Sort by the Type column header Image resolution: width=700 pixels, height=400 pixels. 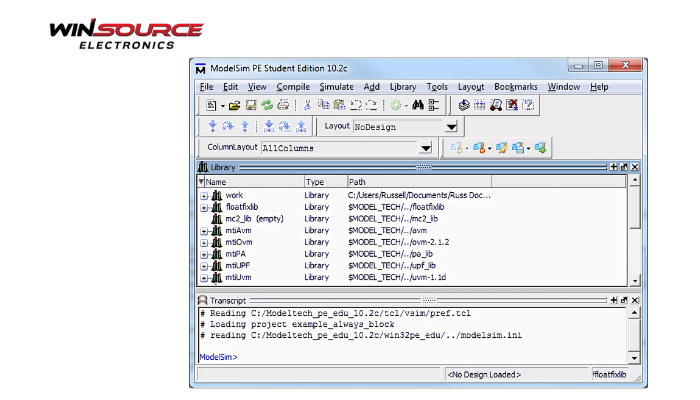click(x=315, y=182)
